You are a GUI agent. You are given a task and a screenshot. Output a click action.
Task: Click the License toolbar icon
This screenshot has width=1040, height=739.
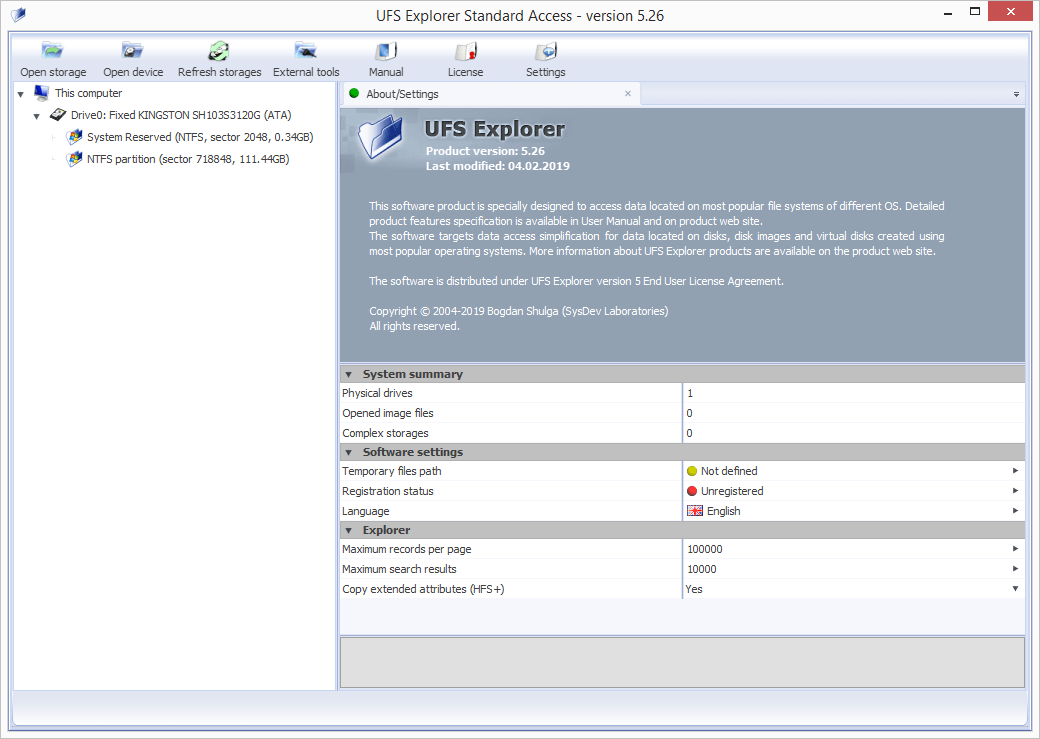tap(465, 52)
